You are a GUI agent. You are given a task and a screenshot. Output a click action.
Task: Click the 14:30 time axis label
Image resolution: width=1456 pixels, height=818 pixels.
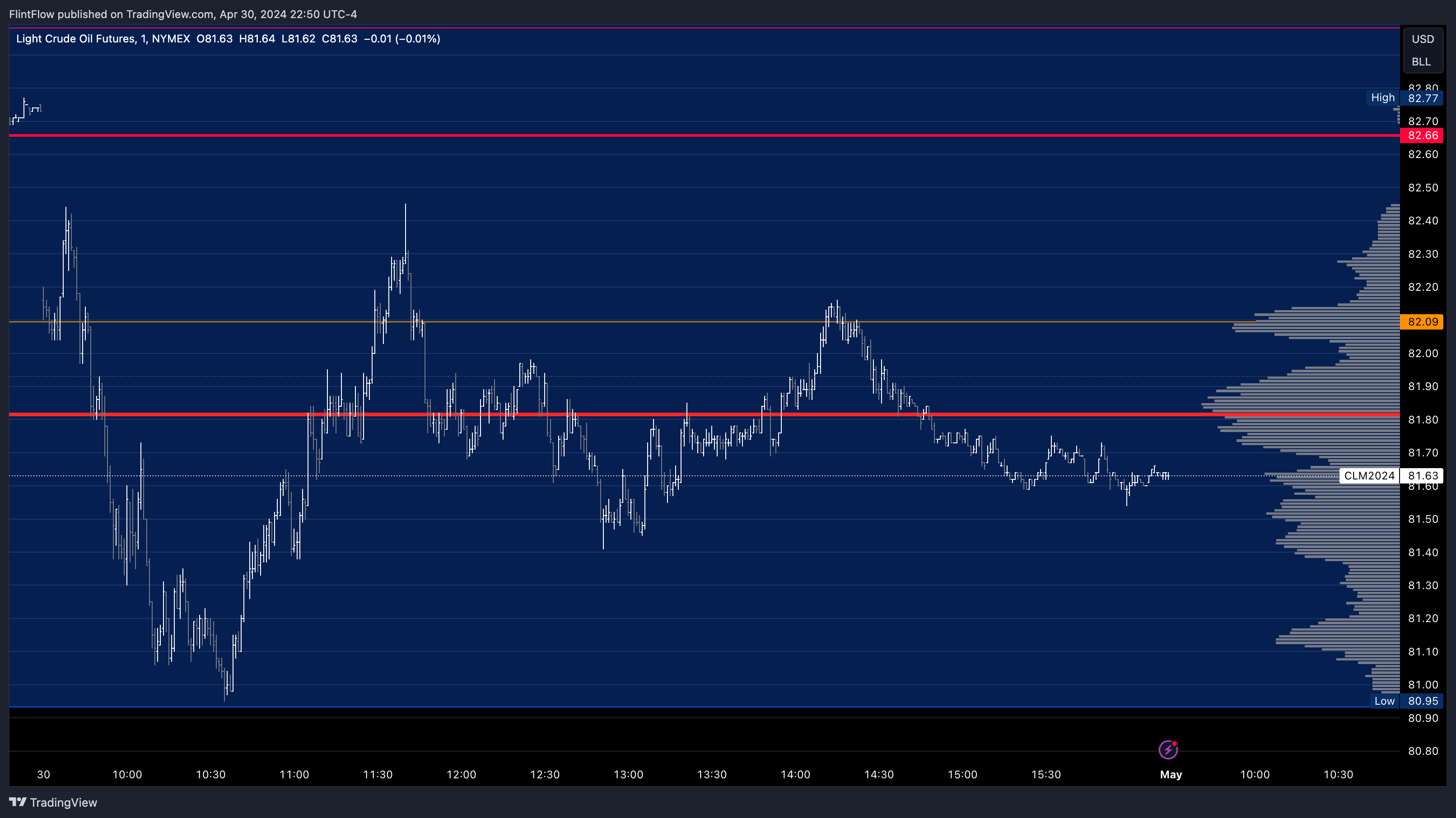(879, 775)
